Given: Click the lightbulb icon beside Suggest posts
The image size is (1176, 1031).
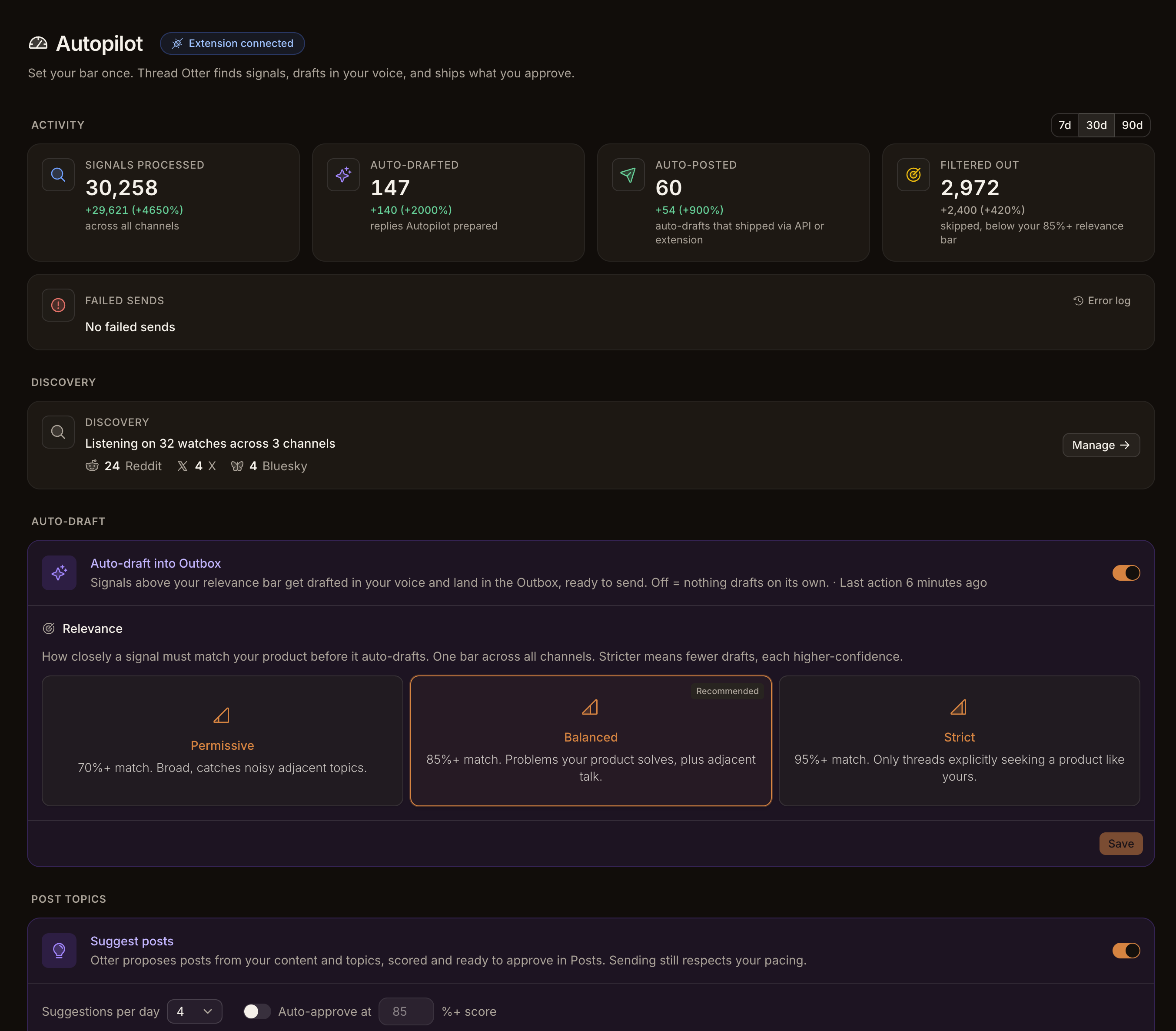Looking at the screenshot, I should [x=59, y=951].
